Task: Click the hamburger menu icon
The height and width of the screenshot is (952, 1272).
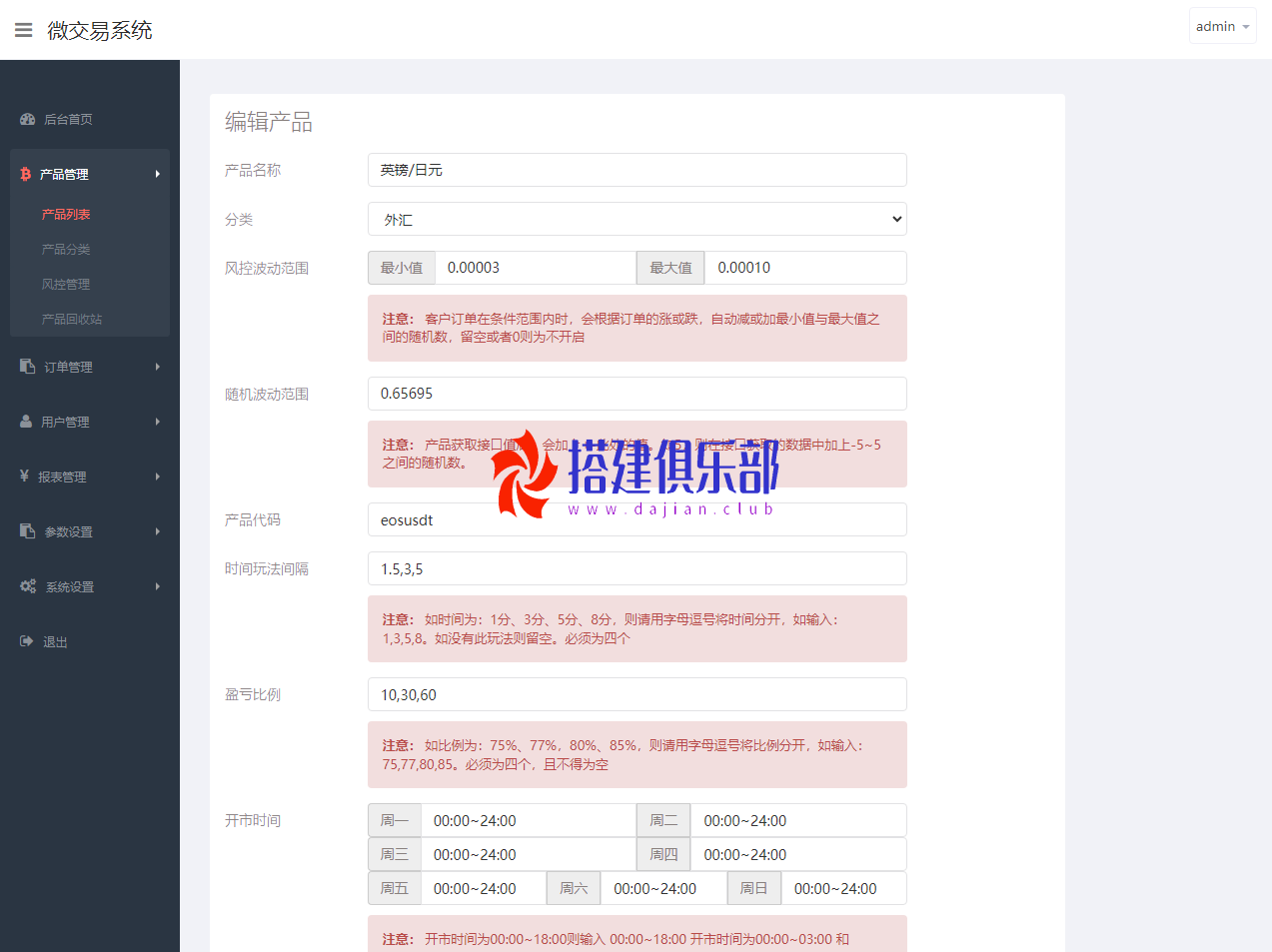Action: (x=24, y=30)
